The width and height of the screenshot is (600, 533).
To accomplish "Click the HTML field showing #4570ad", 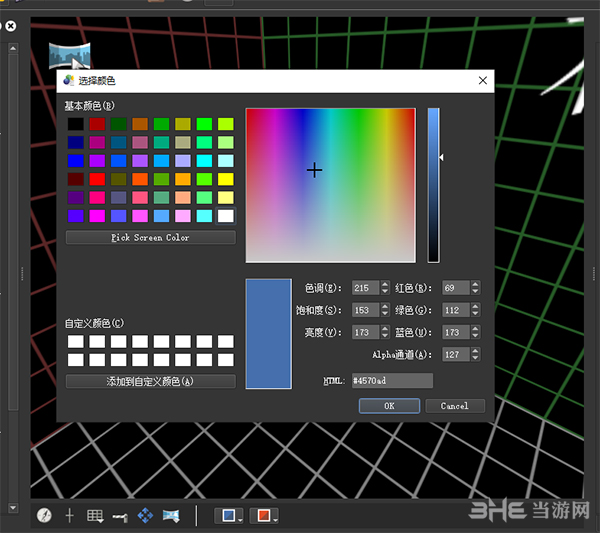I will [392, 381].
